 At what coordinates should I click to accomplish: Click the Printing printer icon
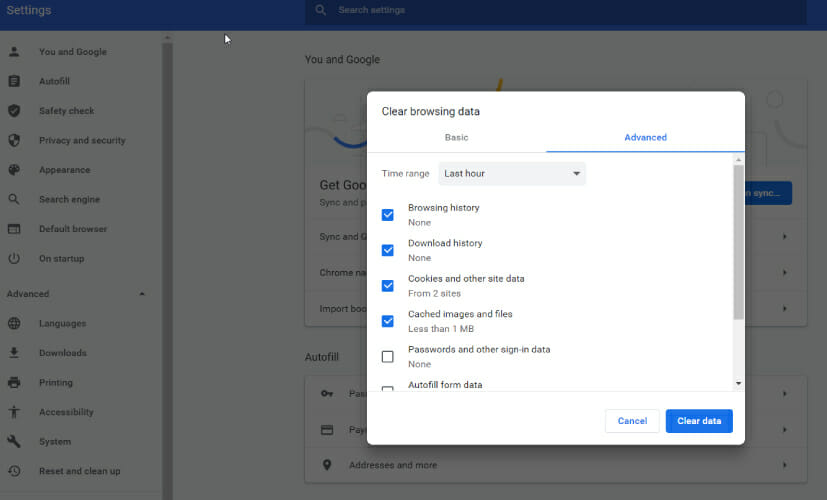pyautogui.click(x=14, y=382)
